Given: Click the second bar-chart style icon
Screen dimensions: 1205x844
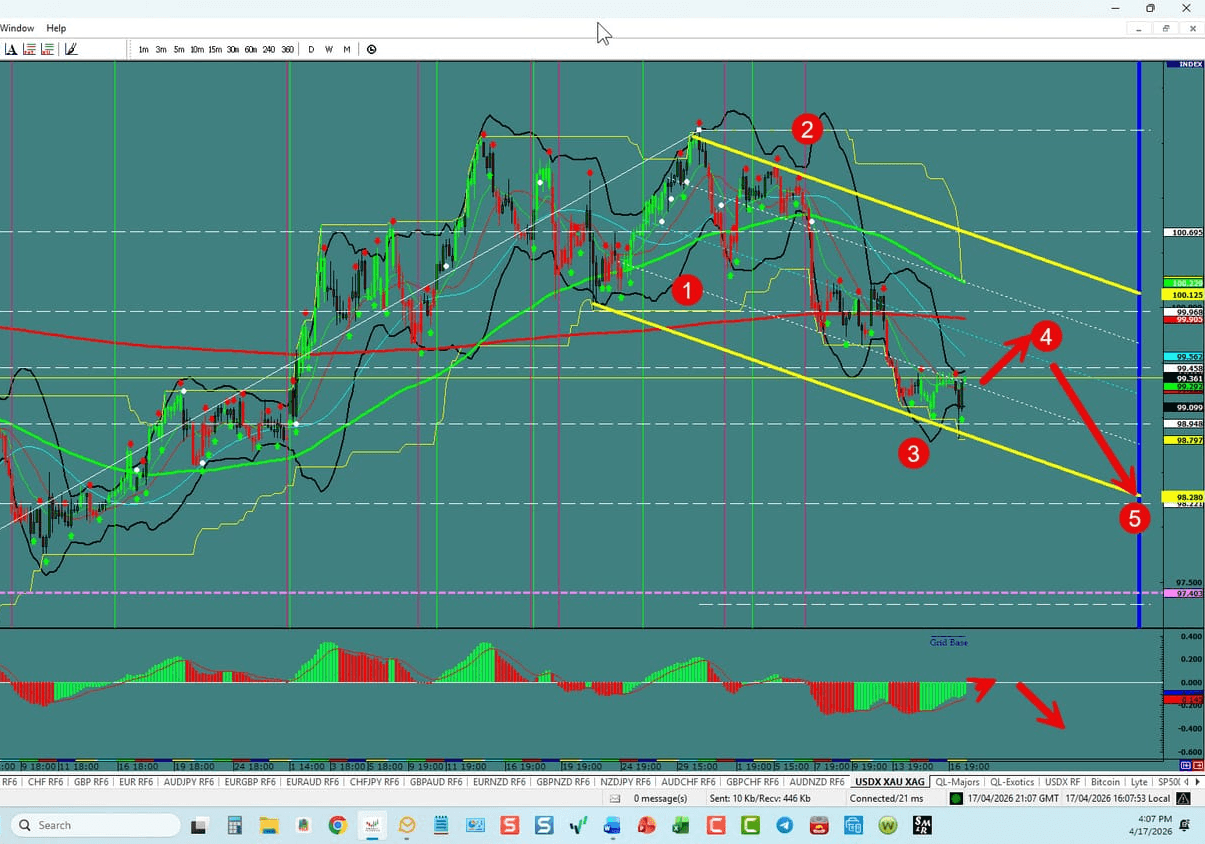Looking at the screenshot, I should coord(47,48).
